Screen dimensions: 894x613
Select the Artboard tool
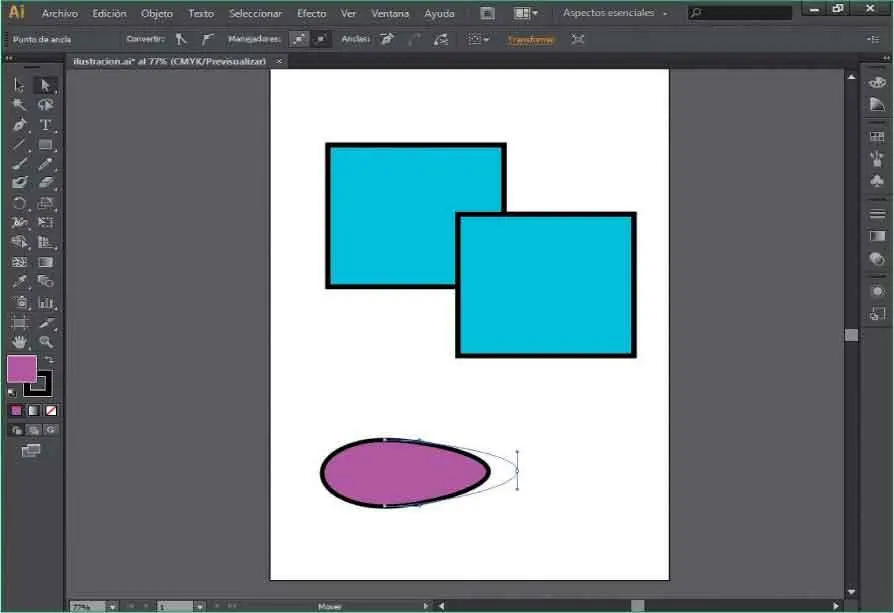(19, 323)
